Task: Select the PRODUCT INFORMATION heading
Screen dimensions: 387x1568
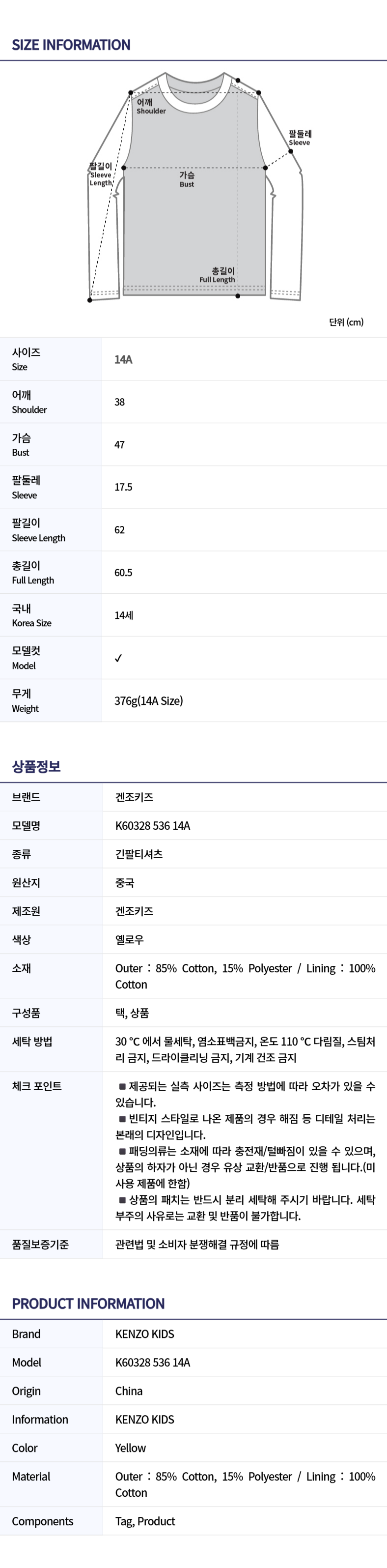Action: [88, 1303]
